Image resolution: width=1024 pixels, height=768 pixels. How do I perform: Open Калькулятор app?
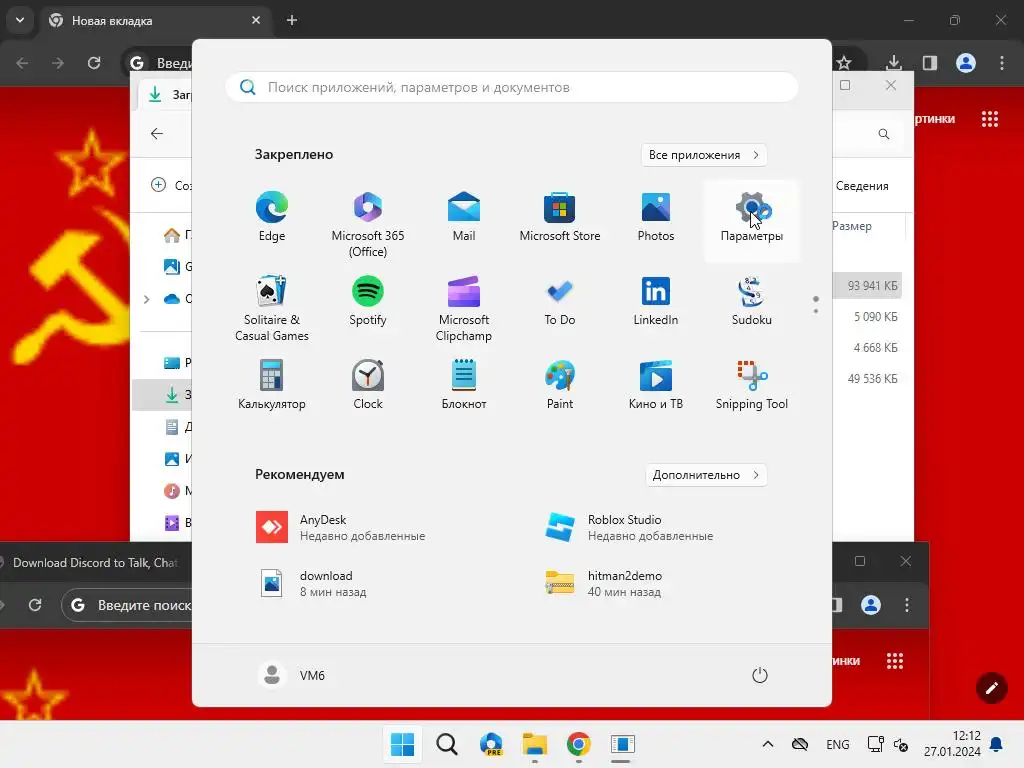[272, 386]
